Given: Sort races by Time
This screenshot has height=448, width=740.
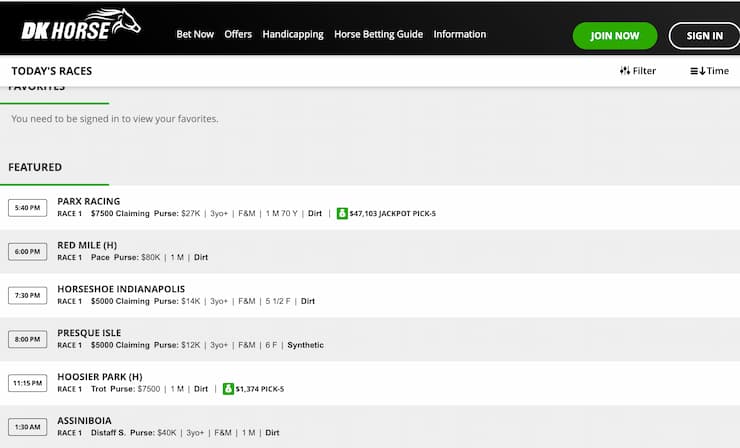Looking at the screenshot, I should (x=709, y=71).
